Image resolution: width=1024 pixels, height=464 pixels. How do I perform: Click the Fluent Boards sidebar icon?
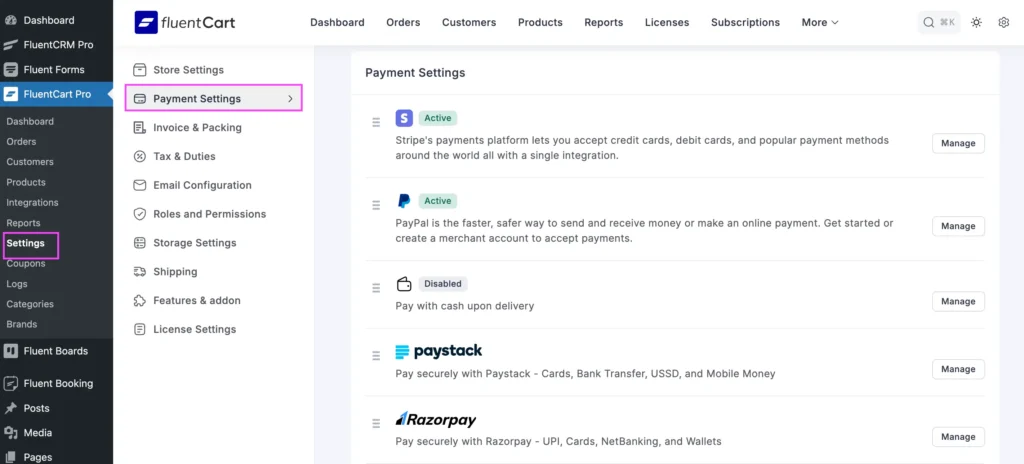coord(10,351)
